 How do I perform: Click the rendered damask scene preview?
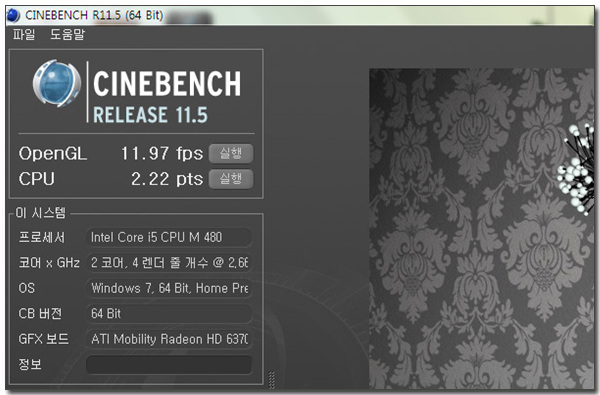481,229
